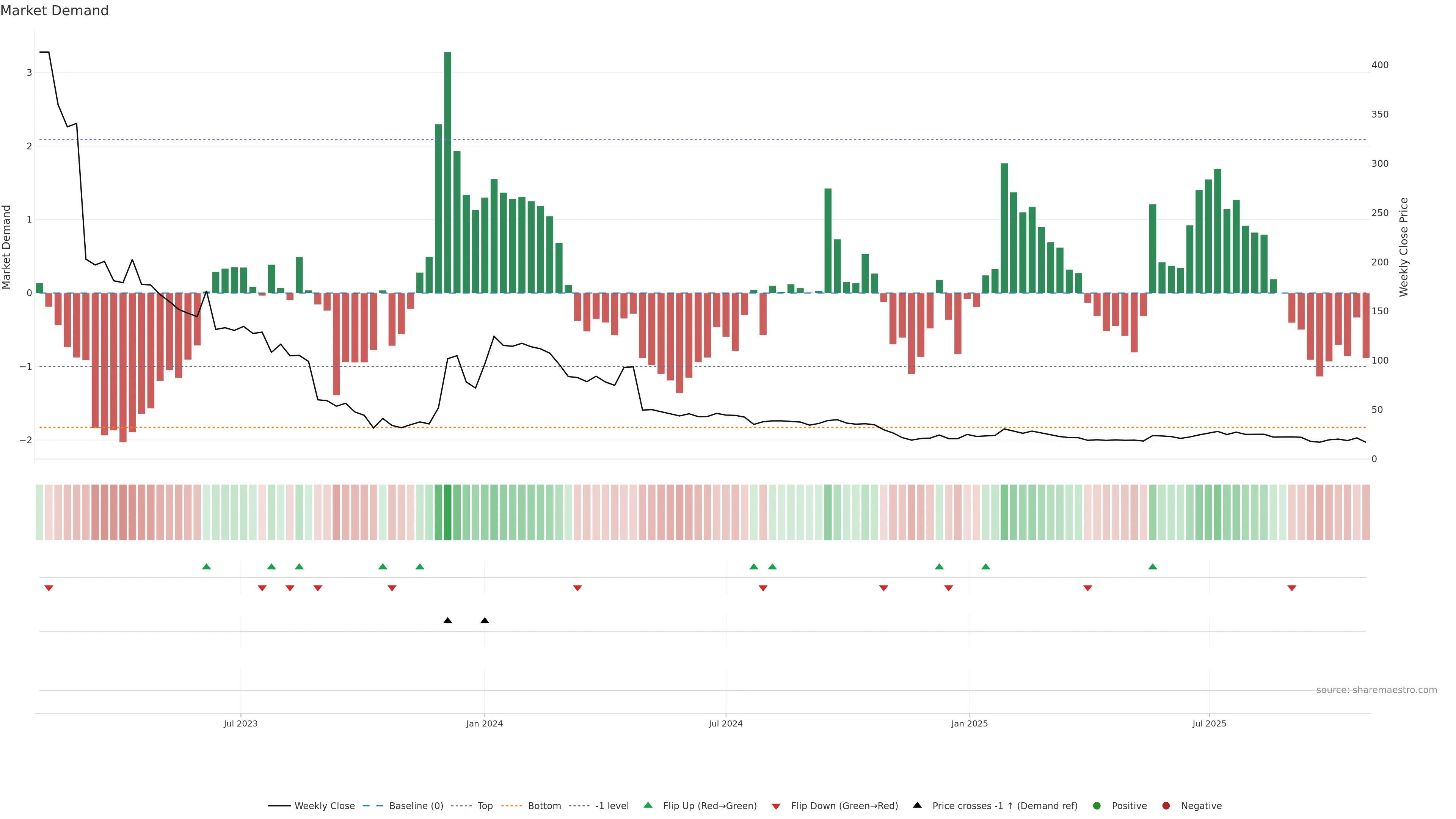Click the red Flip Down triangle legend icon
Viewport: 1456px width, 819px height.
click(776, 806)
